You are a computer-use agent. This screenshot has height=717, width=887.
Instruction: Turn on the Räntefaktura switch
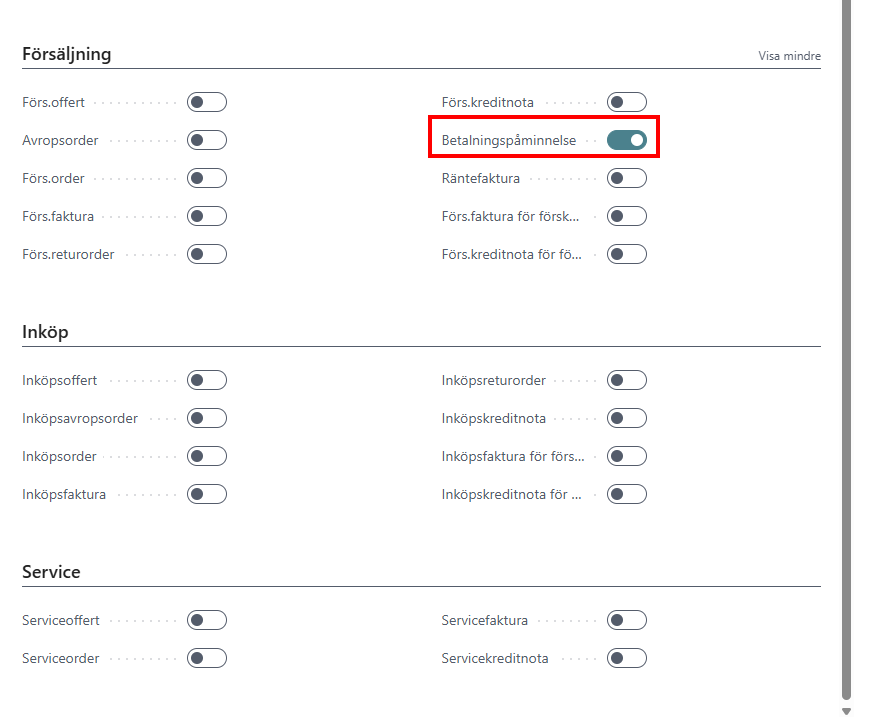627,178
